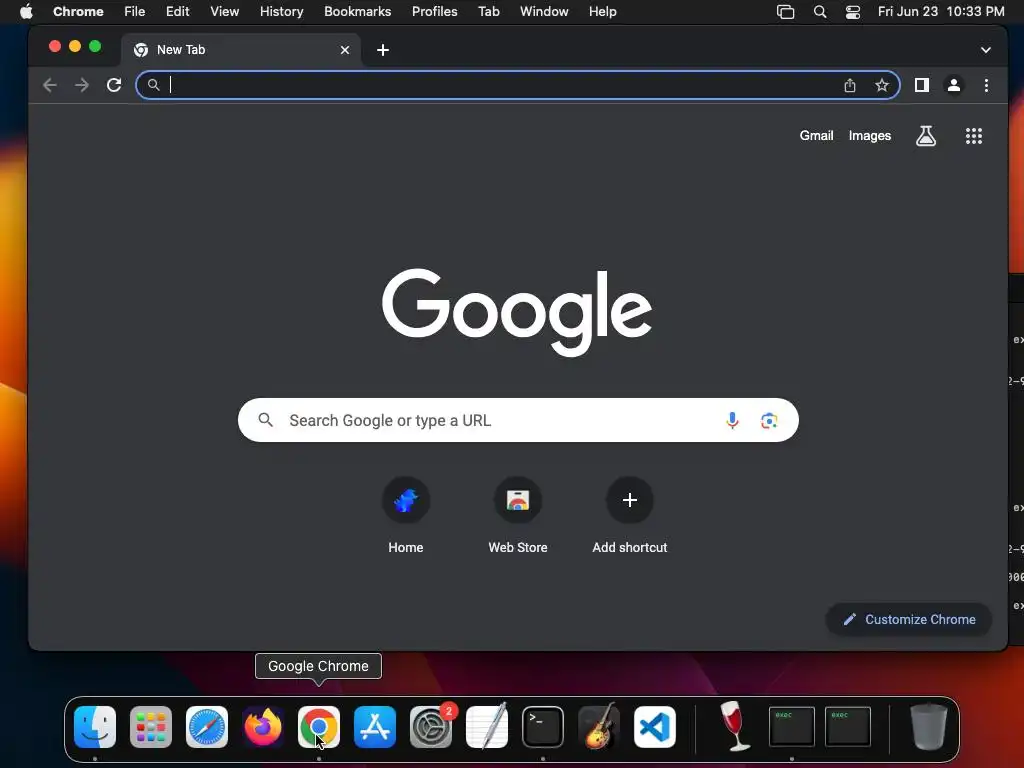The height and width of the screenshot is (768, 1024).
Task: Open the History menu
Action: coord(281,12)
